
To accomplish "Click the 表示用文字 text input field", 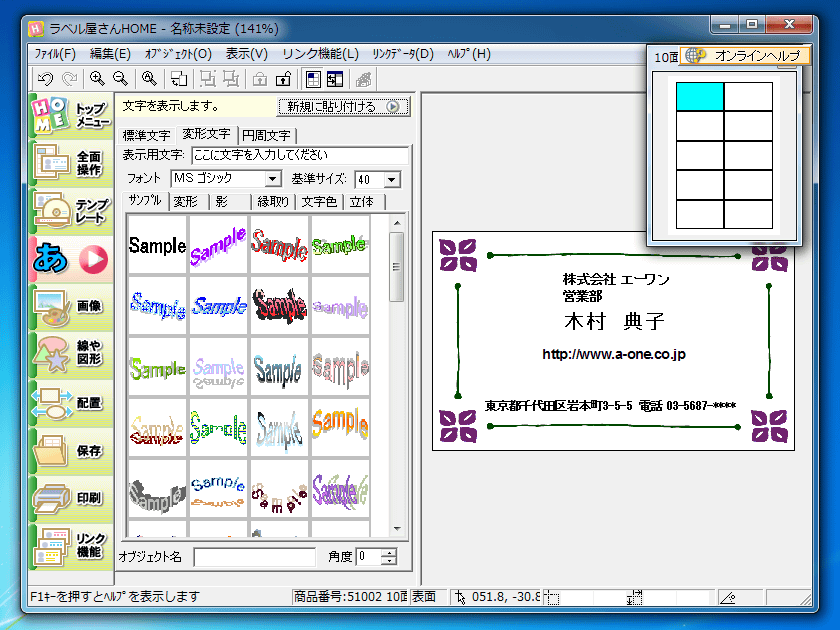I will click(300, 155).
